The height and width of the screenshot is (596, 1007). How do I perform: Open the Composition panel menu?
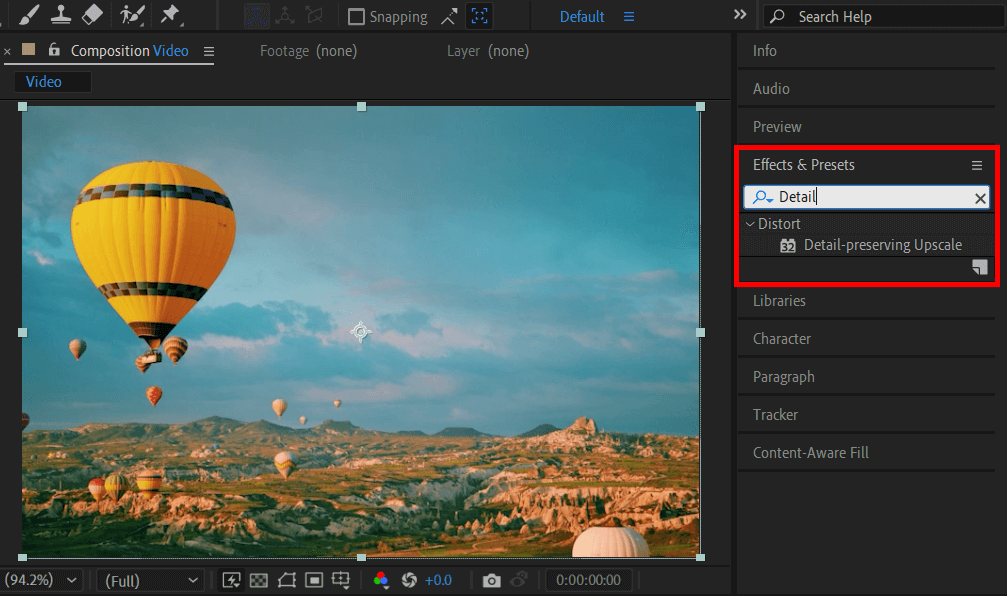click(x=209, y=51)
